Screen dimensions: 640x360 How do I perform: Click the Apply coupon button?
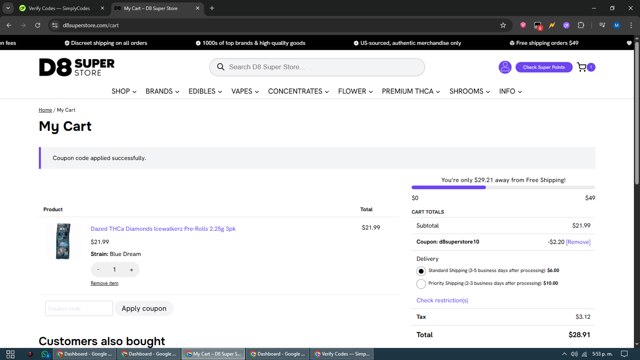pyautogui.click(x=144, y=309)
